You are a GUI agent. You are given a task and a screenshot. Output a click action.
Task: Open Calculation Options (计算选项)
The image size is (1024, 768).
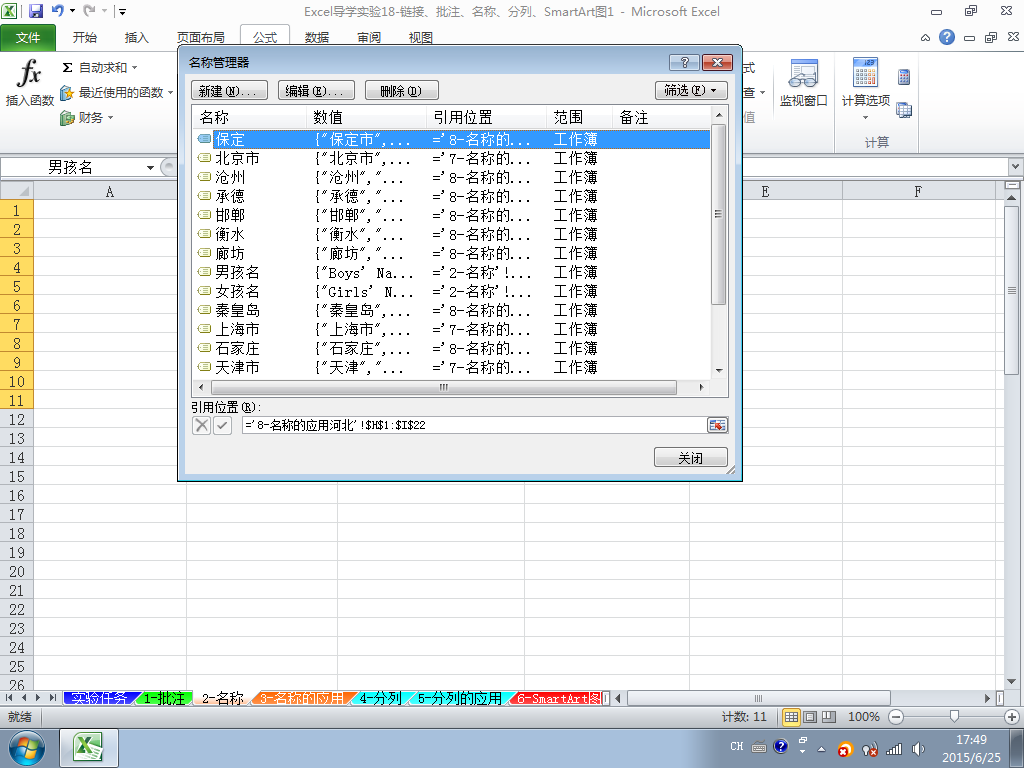pyautogui.click(x=865, y=89)
